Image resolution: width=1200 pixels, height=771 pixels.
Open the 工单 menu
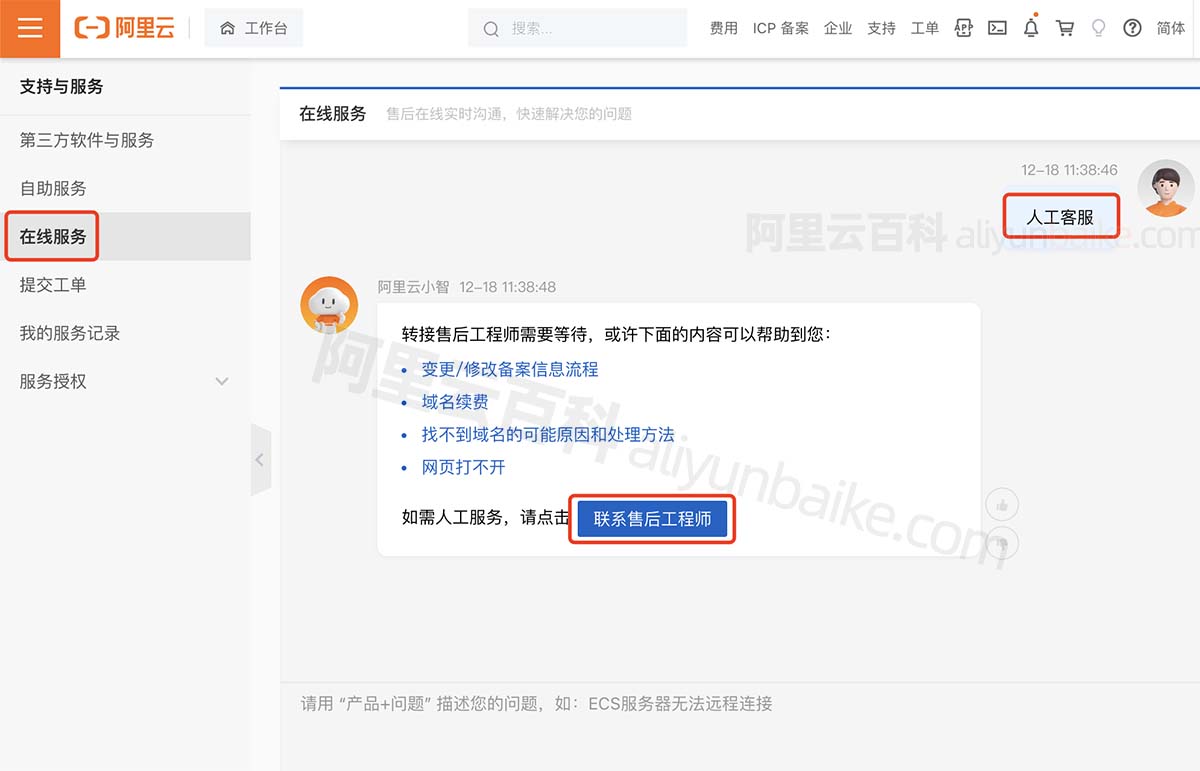[925, 28]
